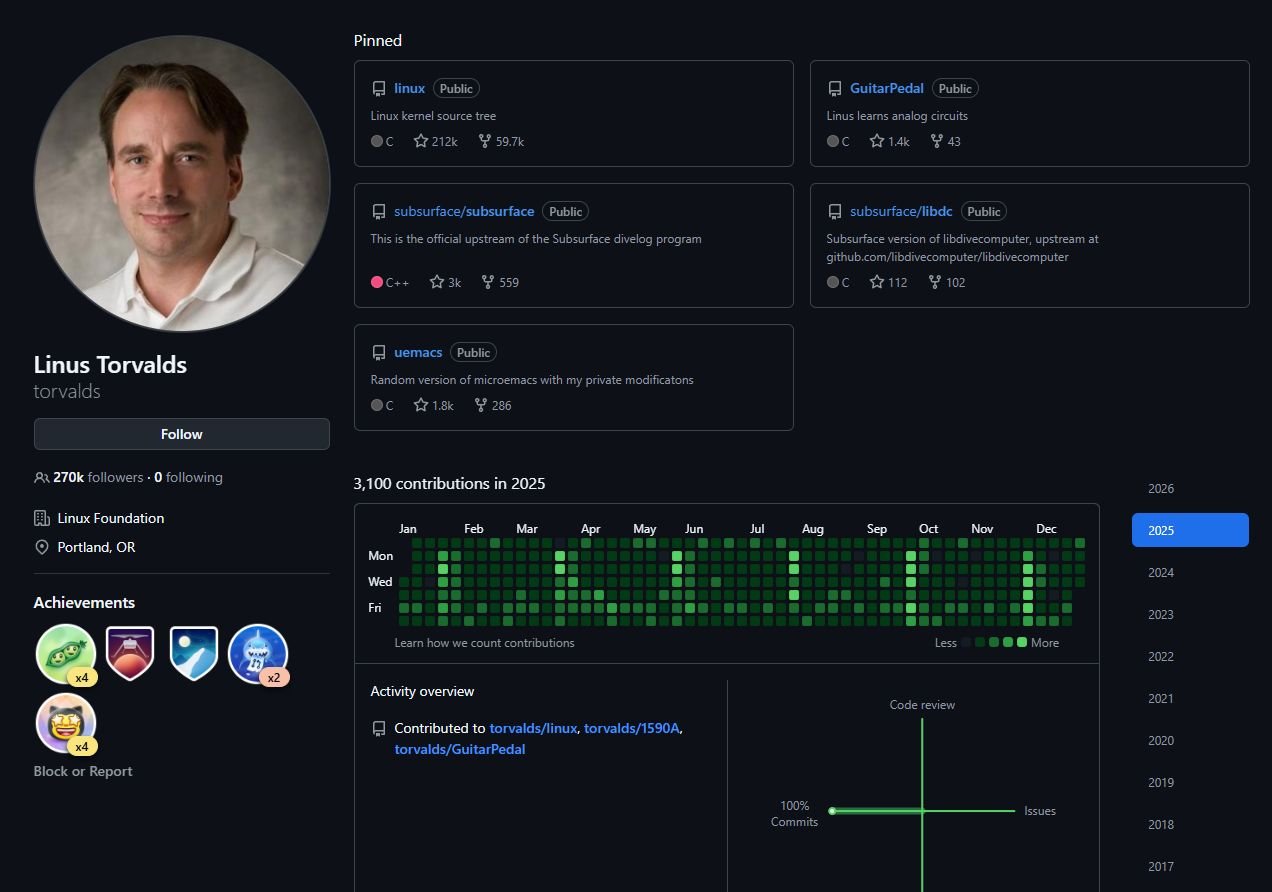Click the torvalds username text
The width and height of the screenshot is (1272, 892).
click(x=67, y=391)
